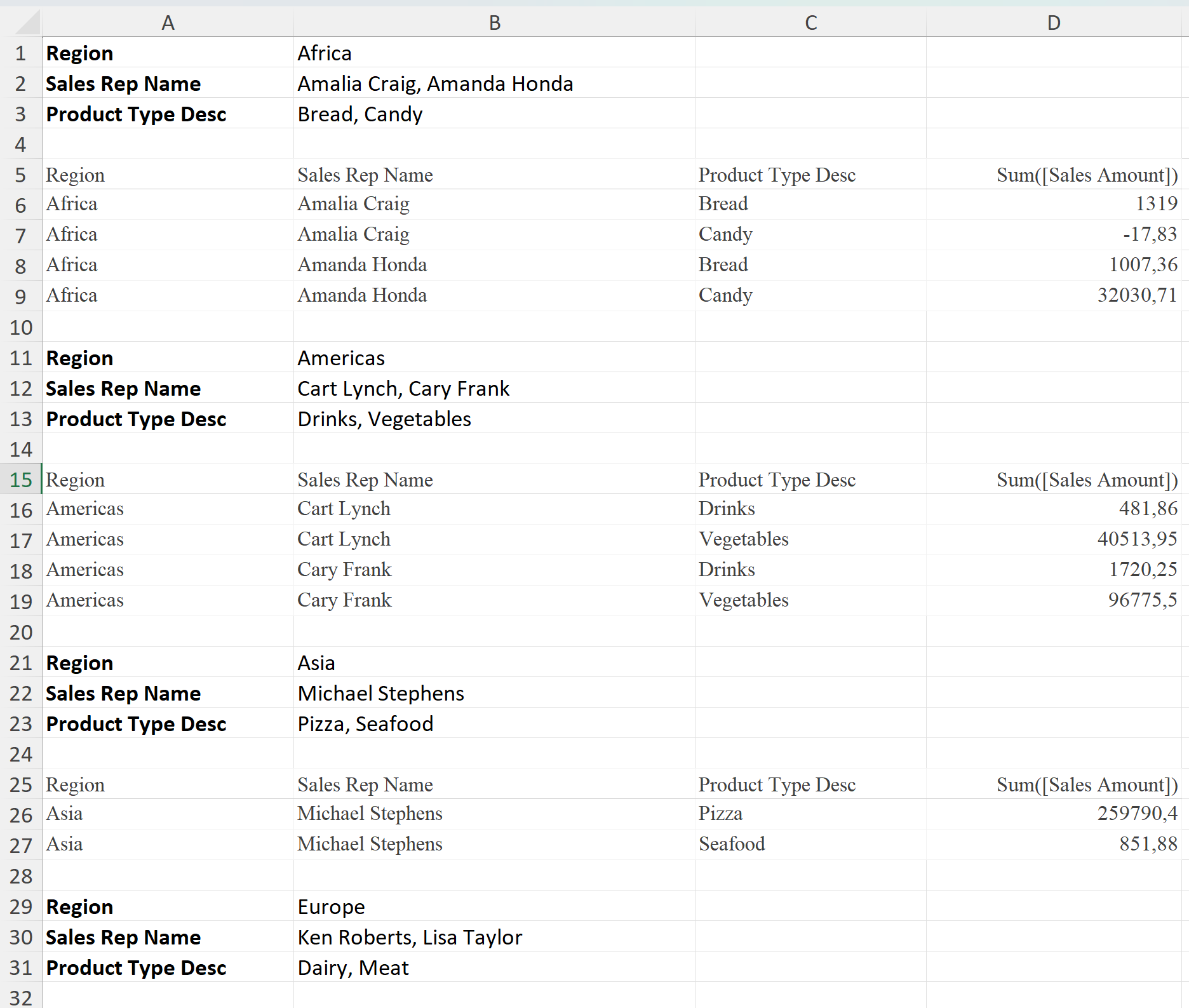Select row 28 header
Image resolution: width=1189 pixels, height=1008 pixels.
click(21, 876)
